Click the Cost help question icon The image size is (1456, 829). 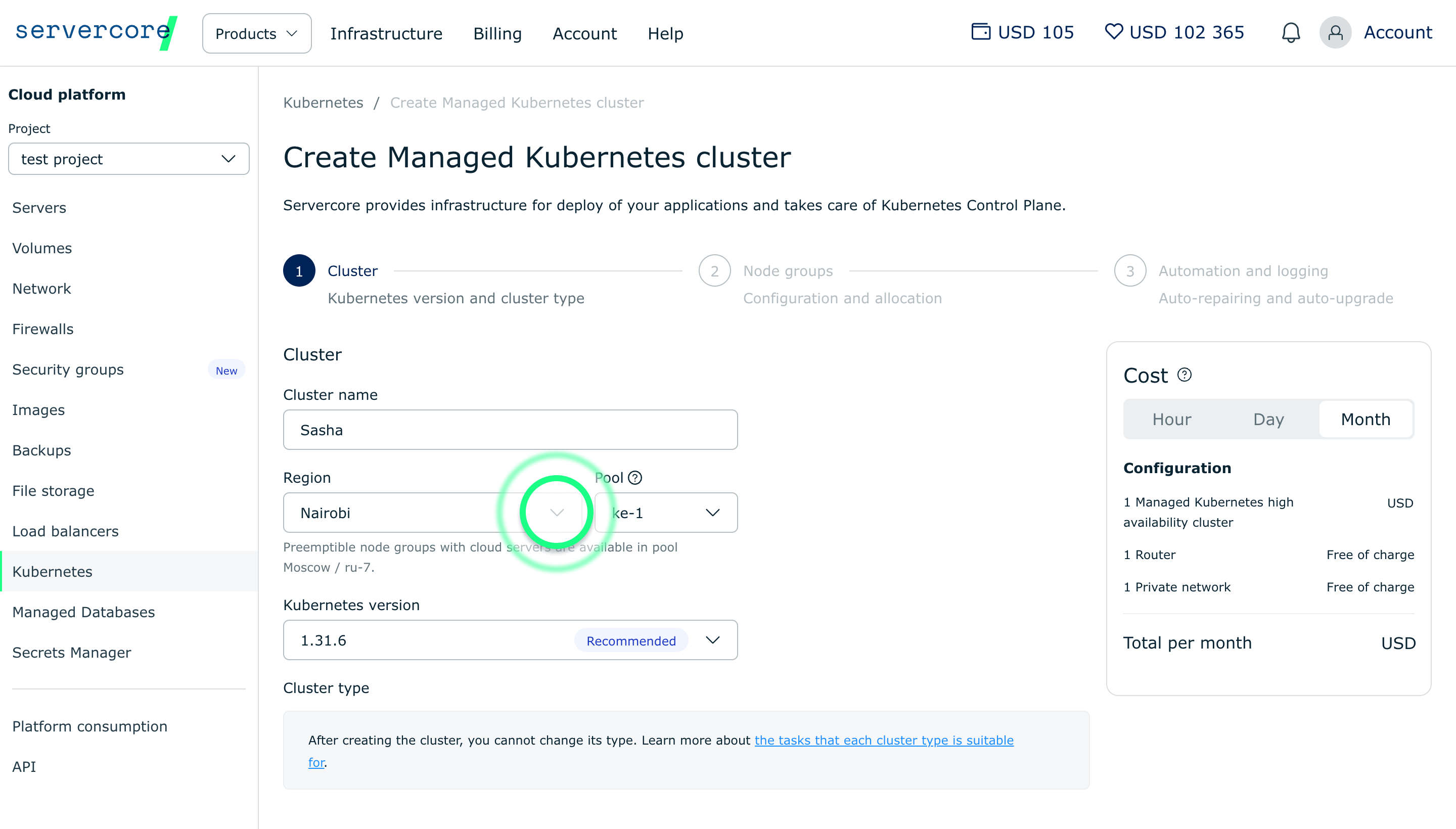(1185, 375)
